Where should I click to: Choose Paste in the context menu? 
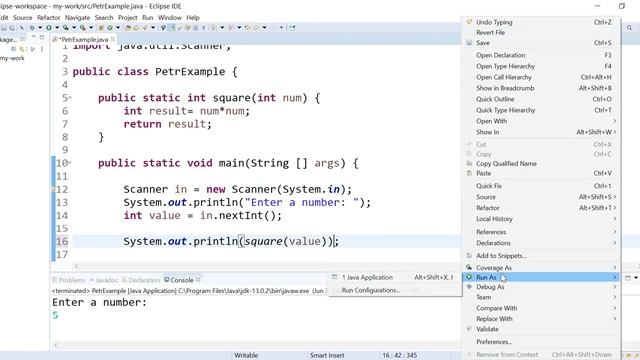(x=542, y=173)
